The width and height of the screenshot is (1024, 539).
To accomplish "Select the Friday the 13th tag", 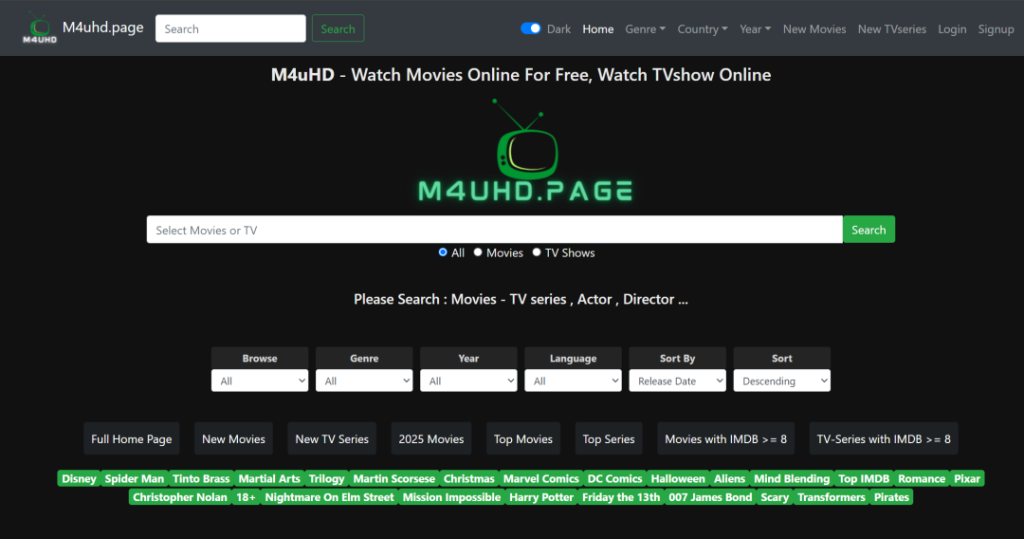I will (x=621, y=497).
